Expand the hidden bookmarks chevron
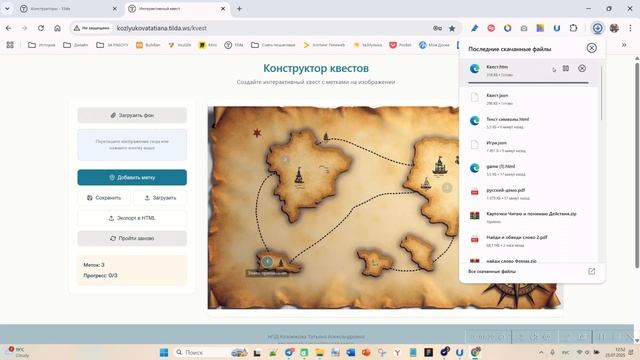Image resolution: width=640 pixels, height=360 pixels. click(624, 45)
